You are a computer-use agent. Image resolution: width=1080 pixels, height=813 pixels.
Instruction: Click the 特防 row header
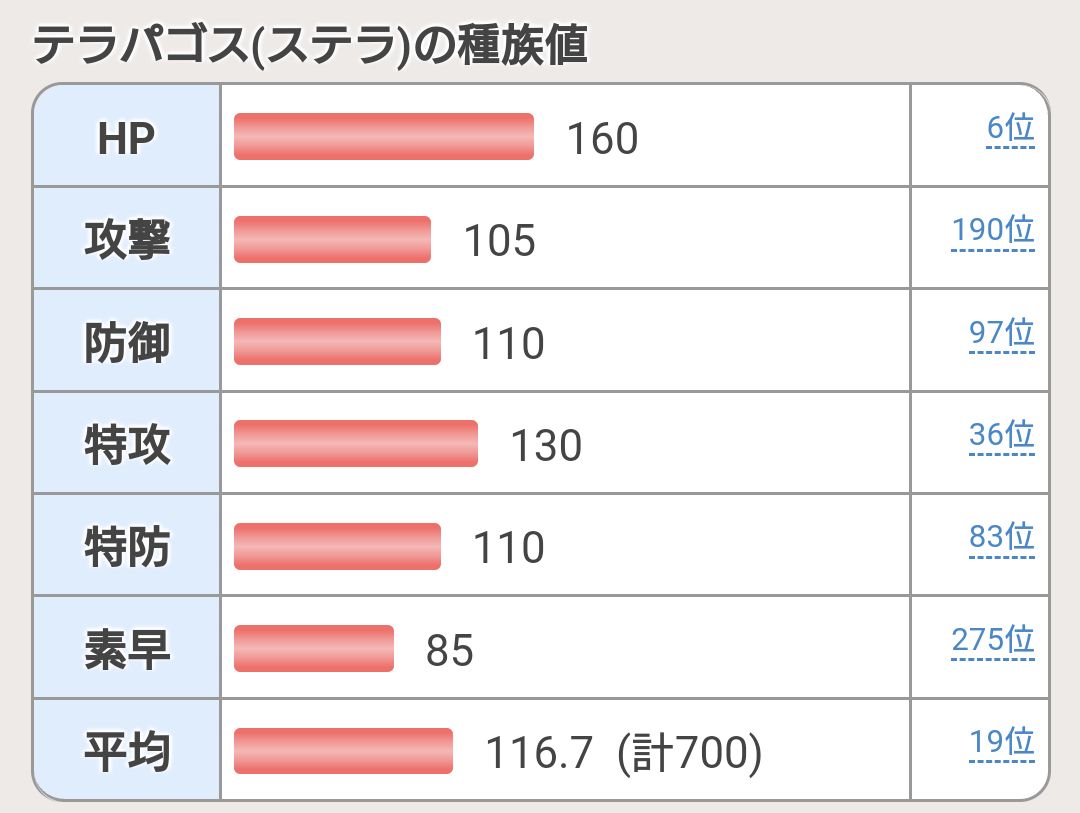point(126,547)
